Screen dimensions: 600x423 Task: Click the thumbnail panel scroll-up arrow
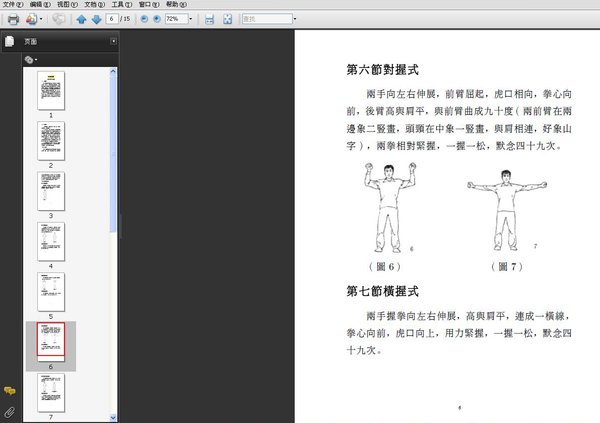113,71
